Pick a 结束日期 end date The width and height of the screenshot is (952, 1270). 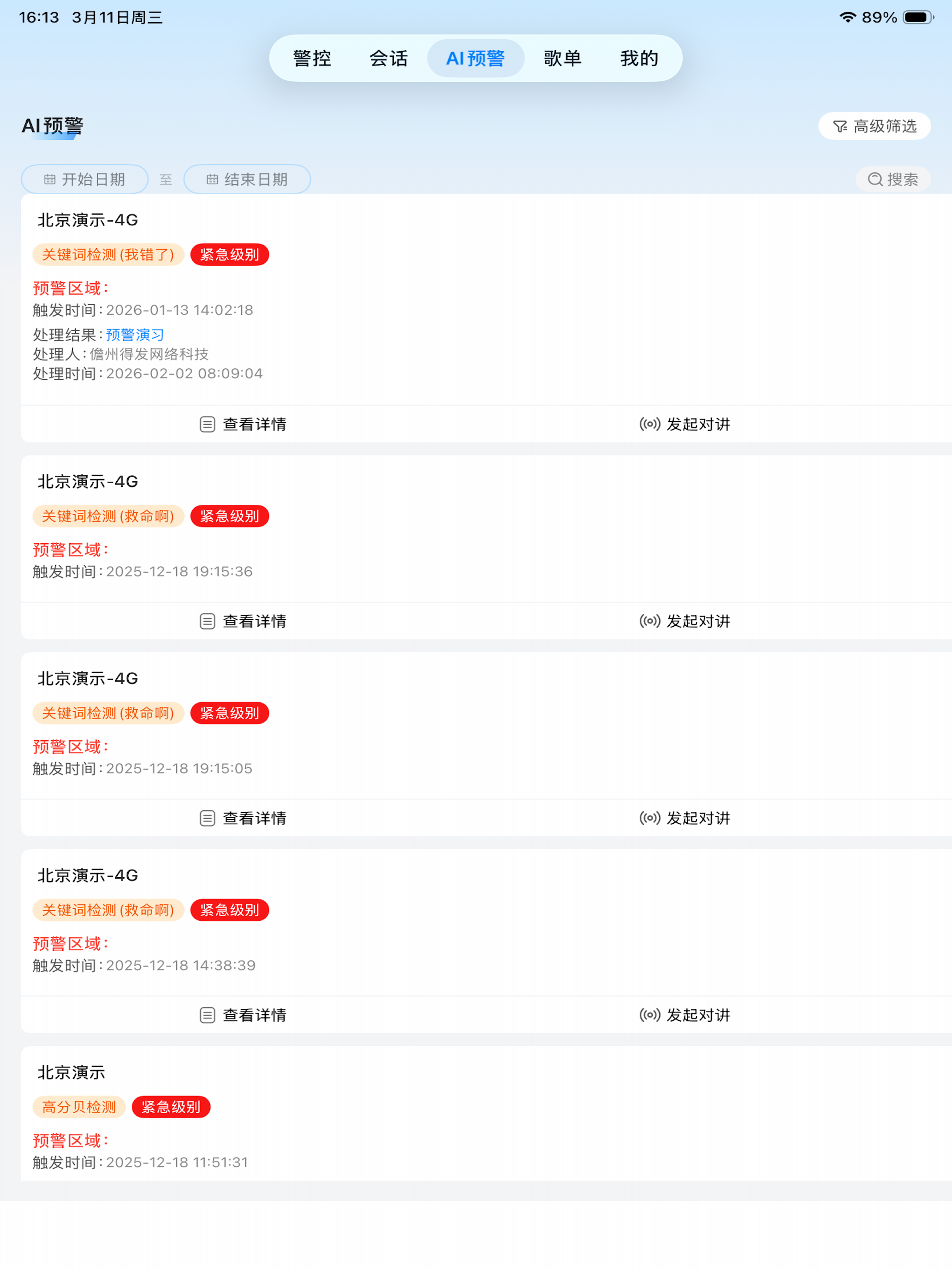pyautogui.click(x=247, y=180)
